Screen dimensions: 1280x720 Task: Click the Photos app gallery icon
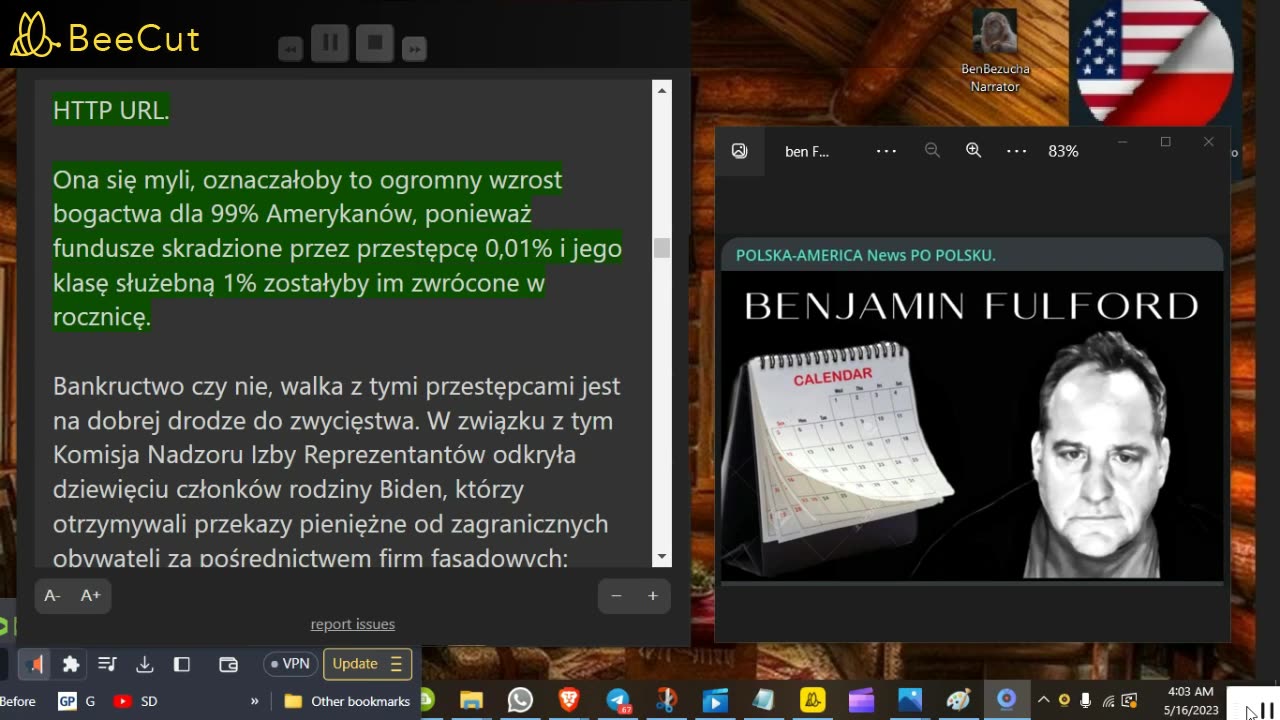click(x=739, y=151)
